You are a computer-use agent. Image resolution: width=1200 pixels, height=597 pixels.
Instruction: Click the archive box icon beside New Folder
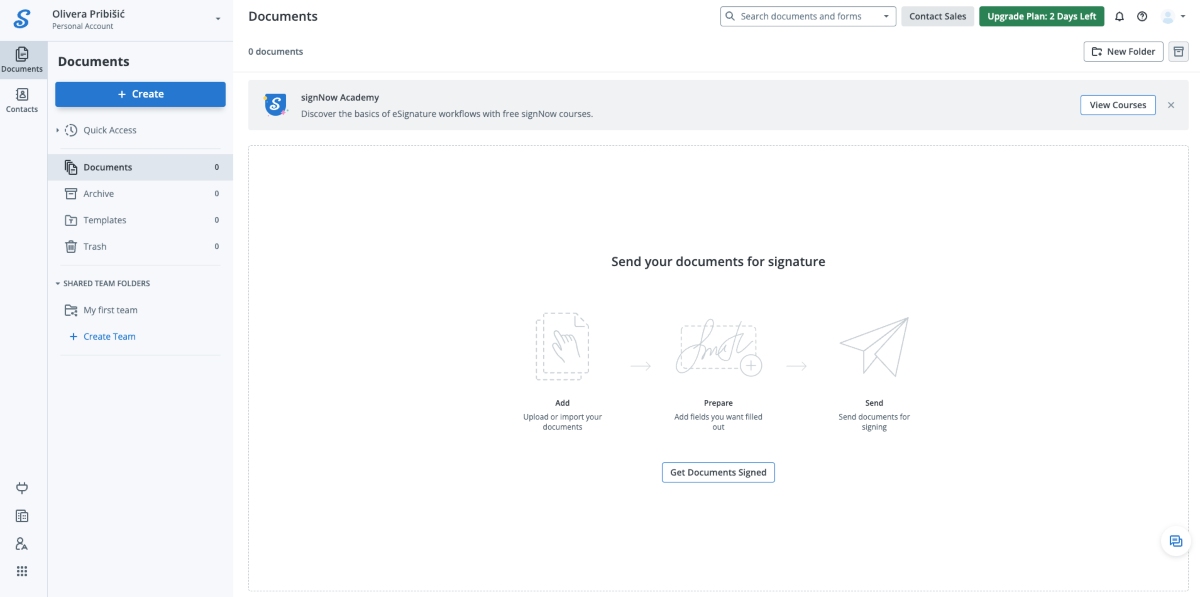pos(1178,51)
